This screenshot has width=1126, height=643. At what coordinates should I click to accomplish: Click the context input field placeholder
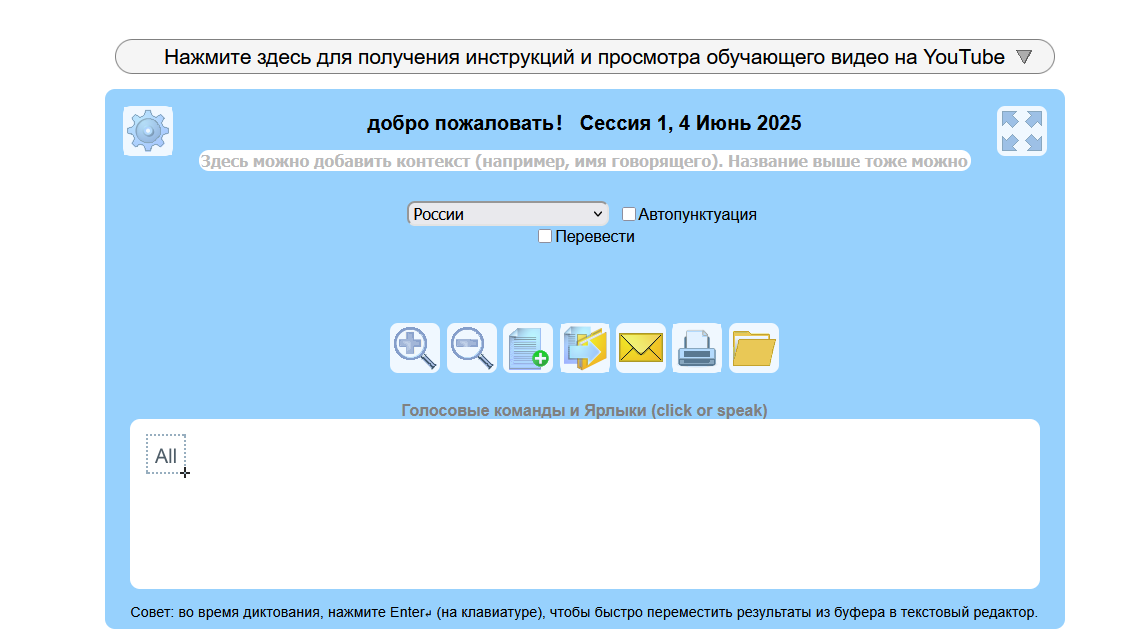(585, 161)
